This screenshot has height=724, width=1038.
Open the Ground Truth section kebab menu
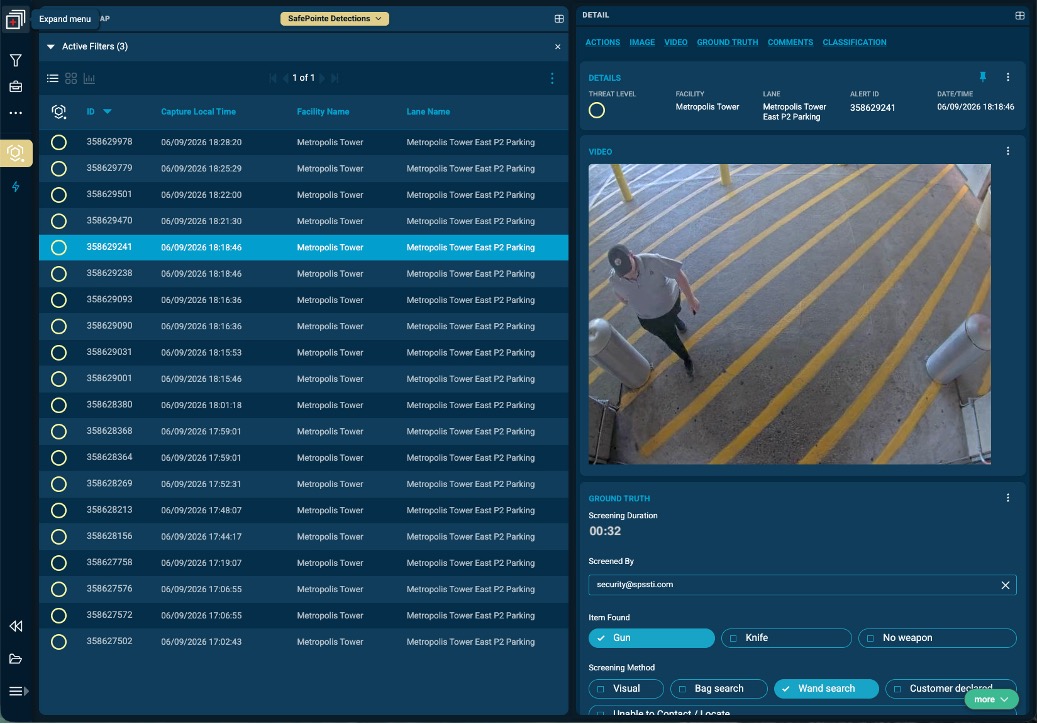(1008, 498)
